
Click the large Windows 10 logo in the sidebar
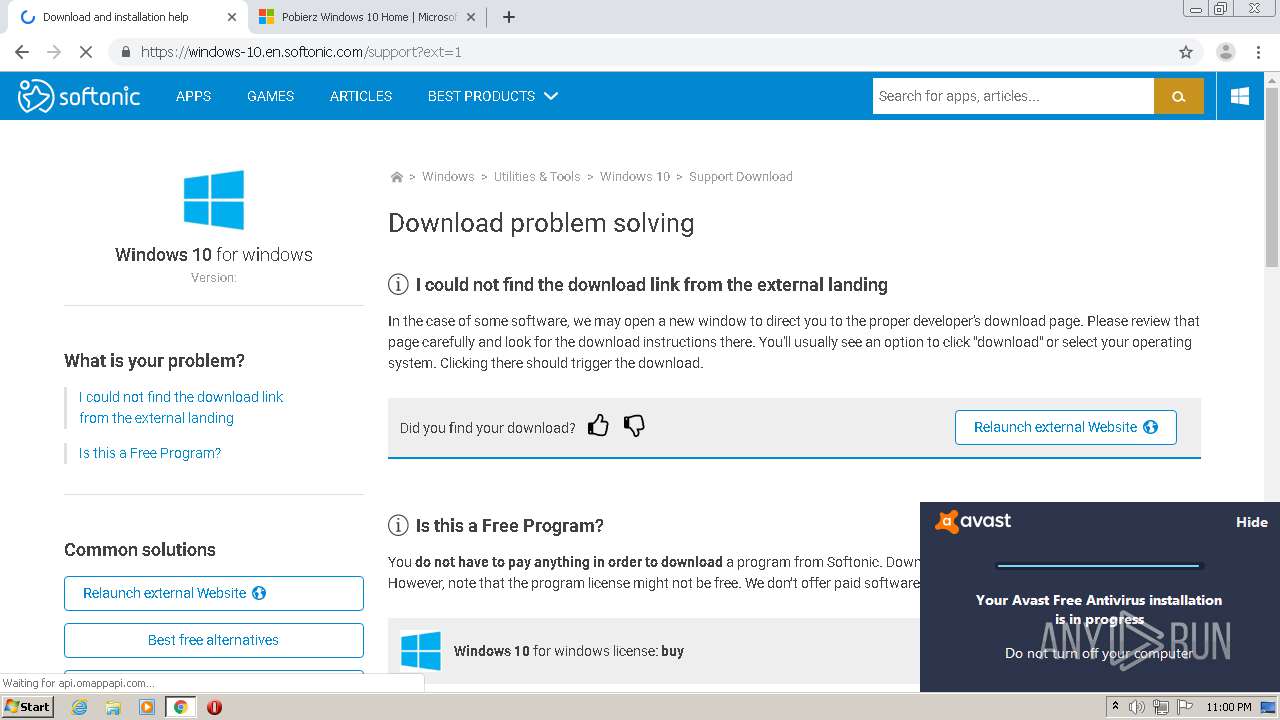pyautogui.click(x=214, y=200)
